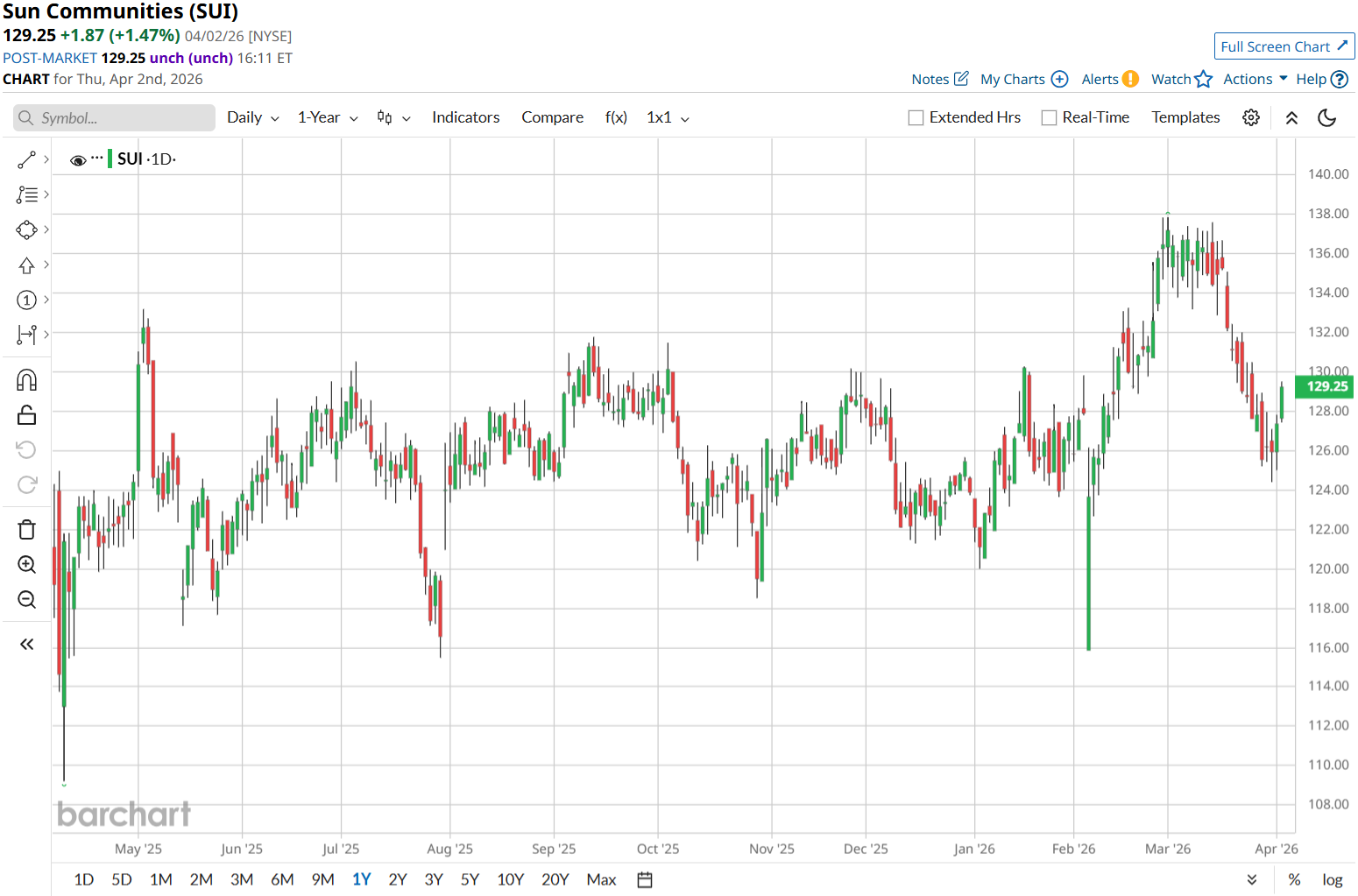Open Notes for this symbol
The width and height of the screenshot is (1358, 896).
(x=940, y=79)
